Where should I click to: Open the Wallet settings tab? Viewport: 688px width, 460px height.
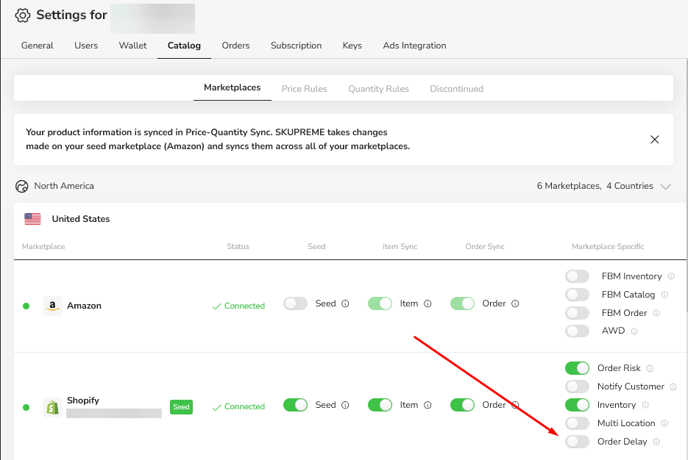133,46
